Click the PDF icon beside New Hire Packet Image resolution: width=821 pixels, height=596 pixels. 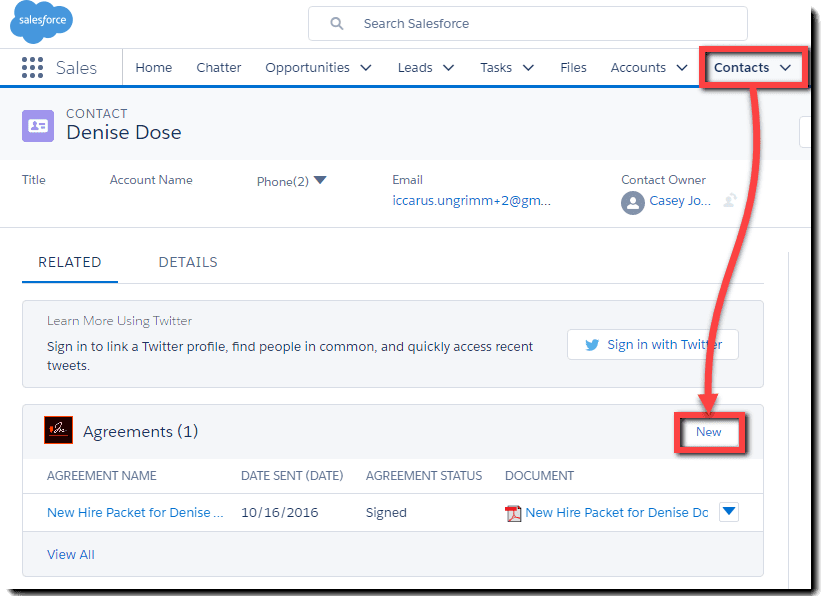coord(513,513)
